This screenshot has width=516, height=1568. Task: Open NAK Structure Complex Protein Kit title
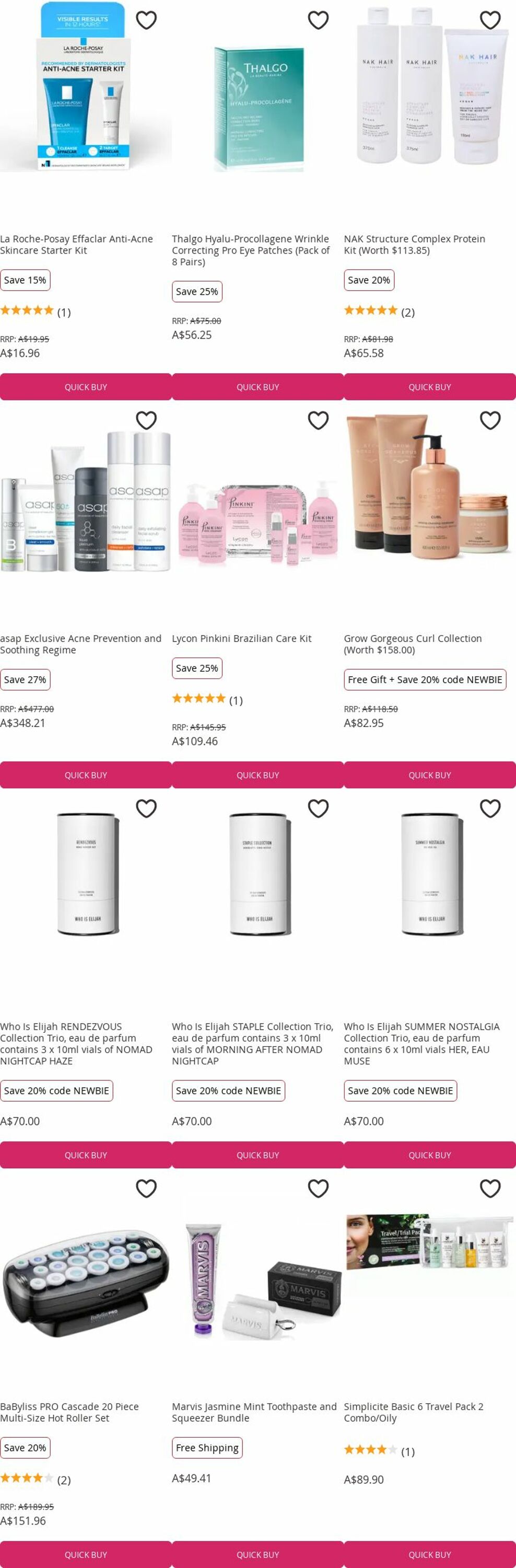click(x=414, y=245)
